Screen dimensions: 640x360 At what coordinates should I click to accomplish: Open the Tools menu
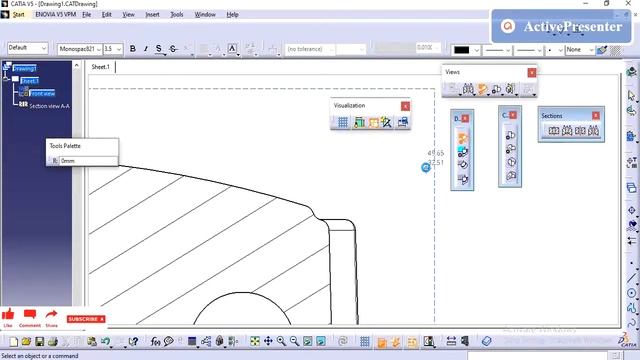(176, 14)
